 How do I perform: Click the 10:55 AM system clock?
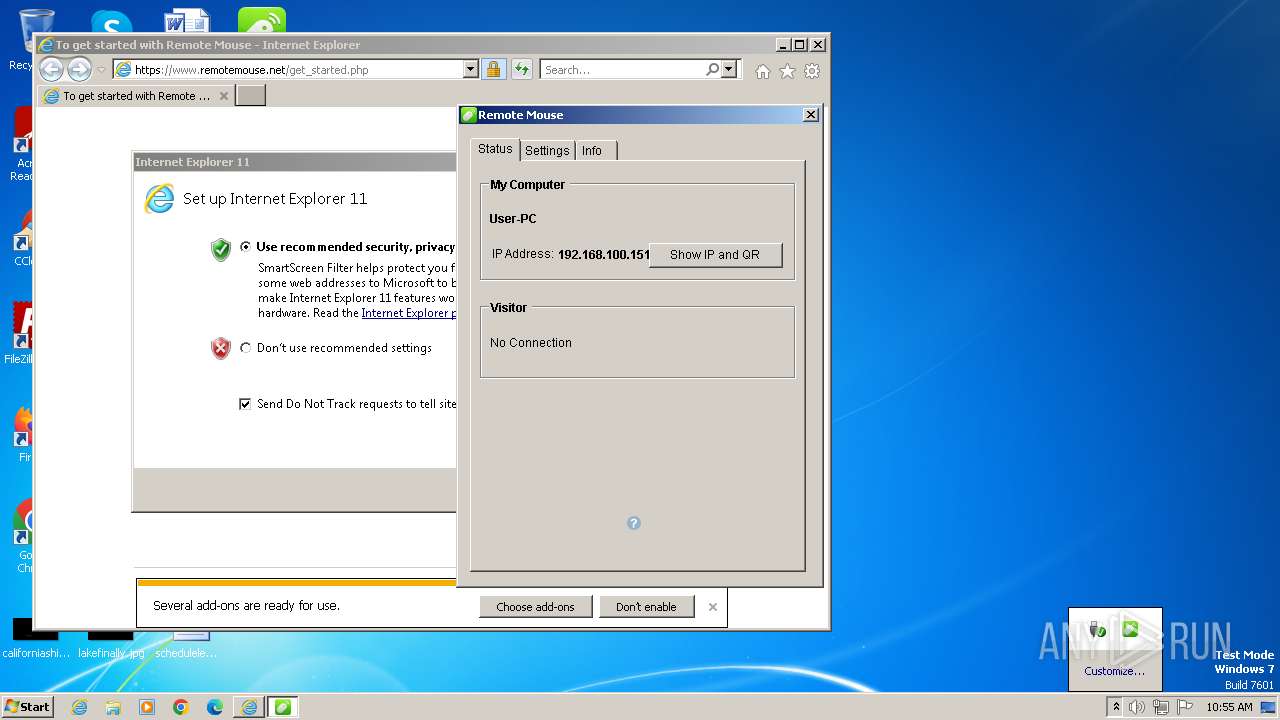(x=1229, y=707)
